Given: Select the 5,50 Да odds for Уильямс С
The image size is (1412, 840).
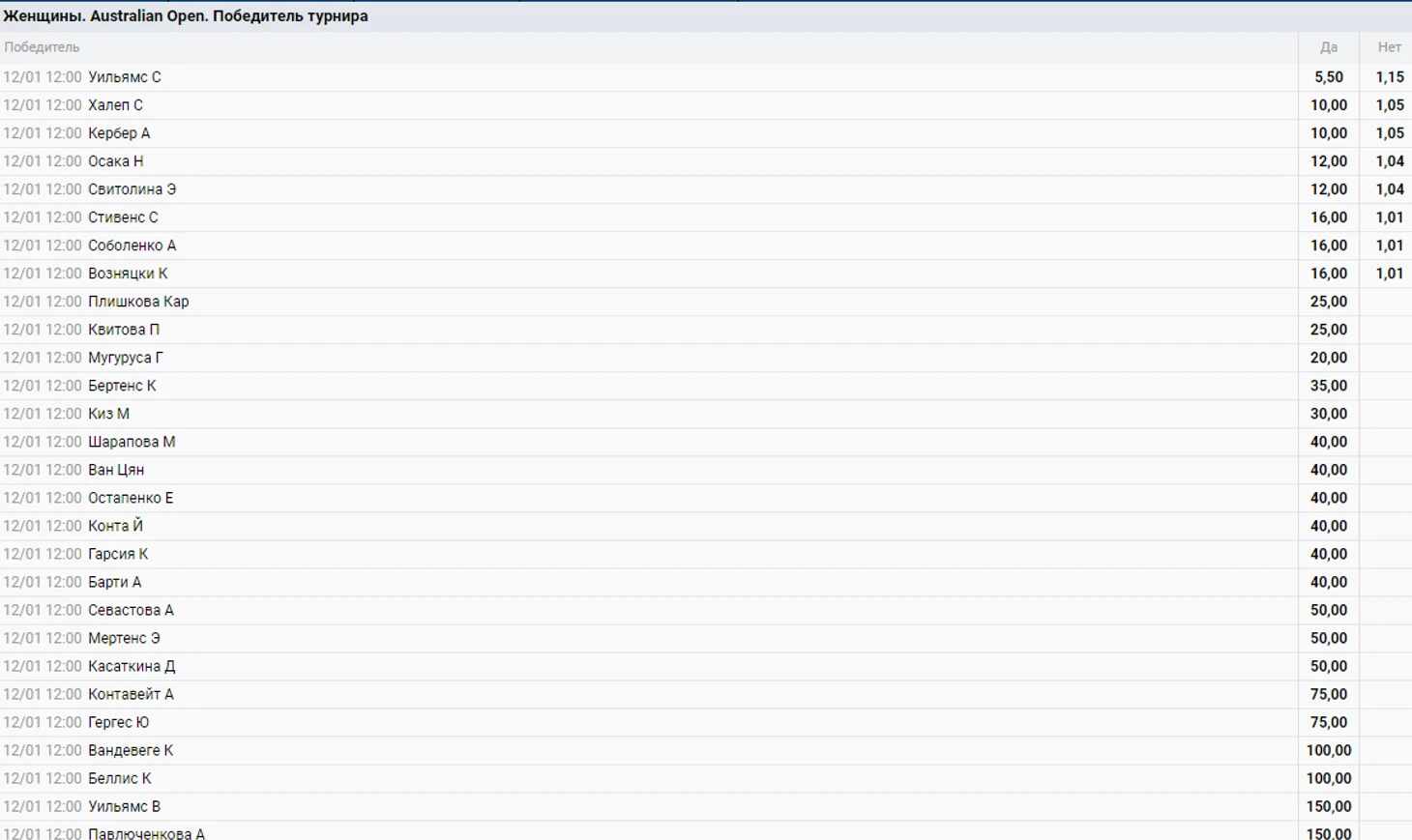Looking at the screenshot, I should tap(1328, 77).
